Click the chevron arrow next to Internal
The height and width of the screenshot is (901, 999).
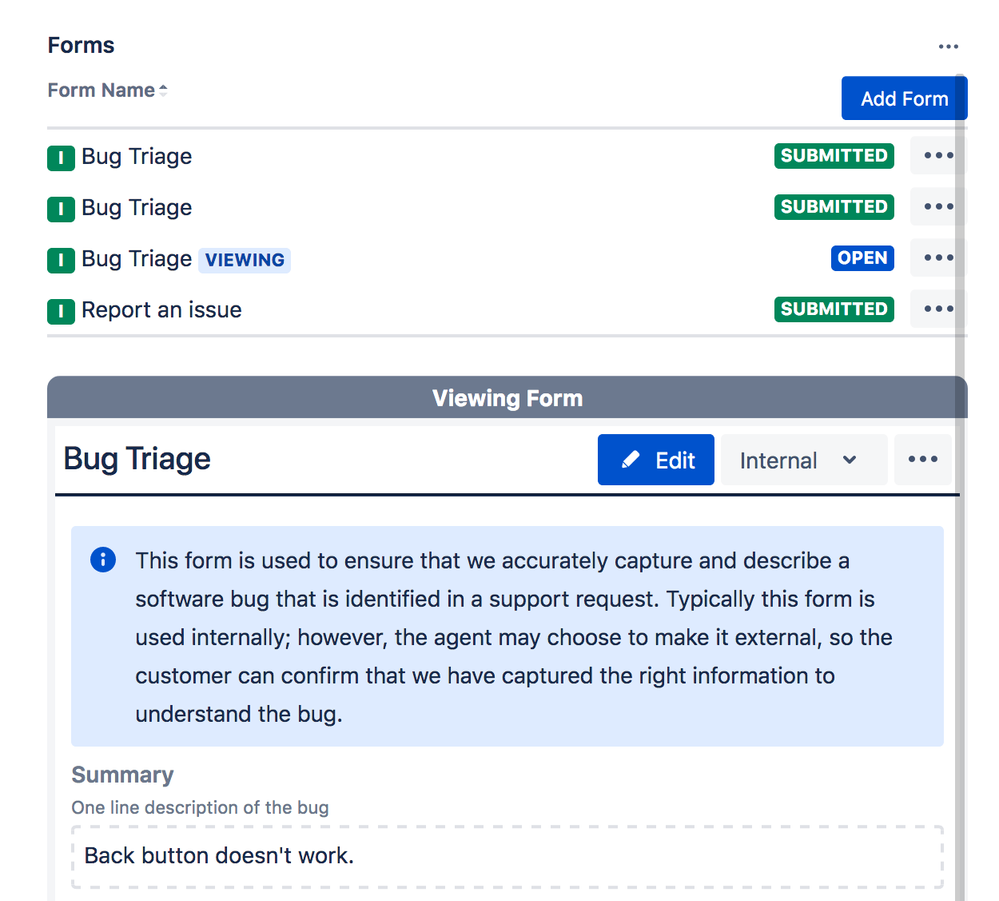pyautogui.click(x=849, y=460)
